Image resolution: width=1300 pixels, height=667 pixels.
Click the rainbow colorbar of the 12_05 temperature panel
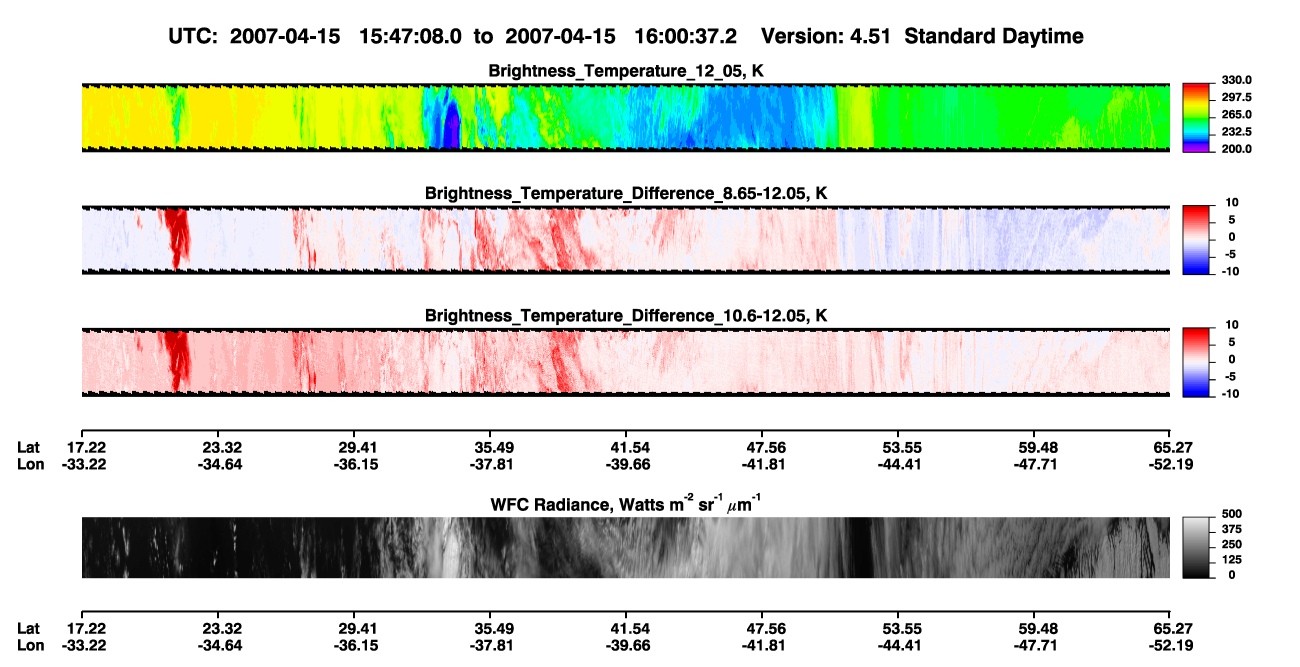pos(1198,117)
